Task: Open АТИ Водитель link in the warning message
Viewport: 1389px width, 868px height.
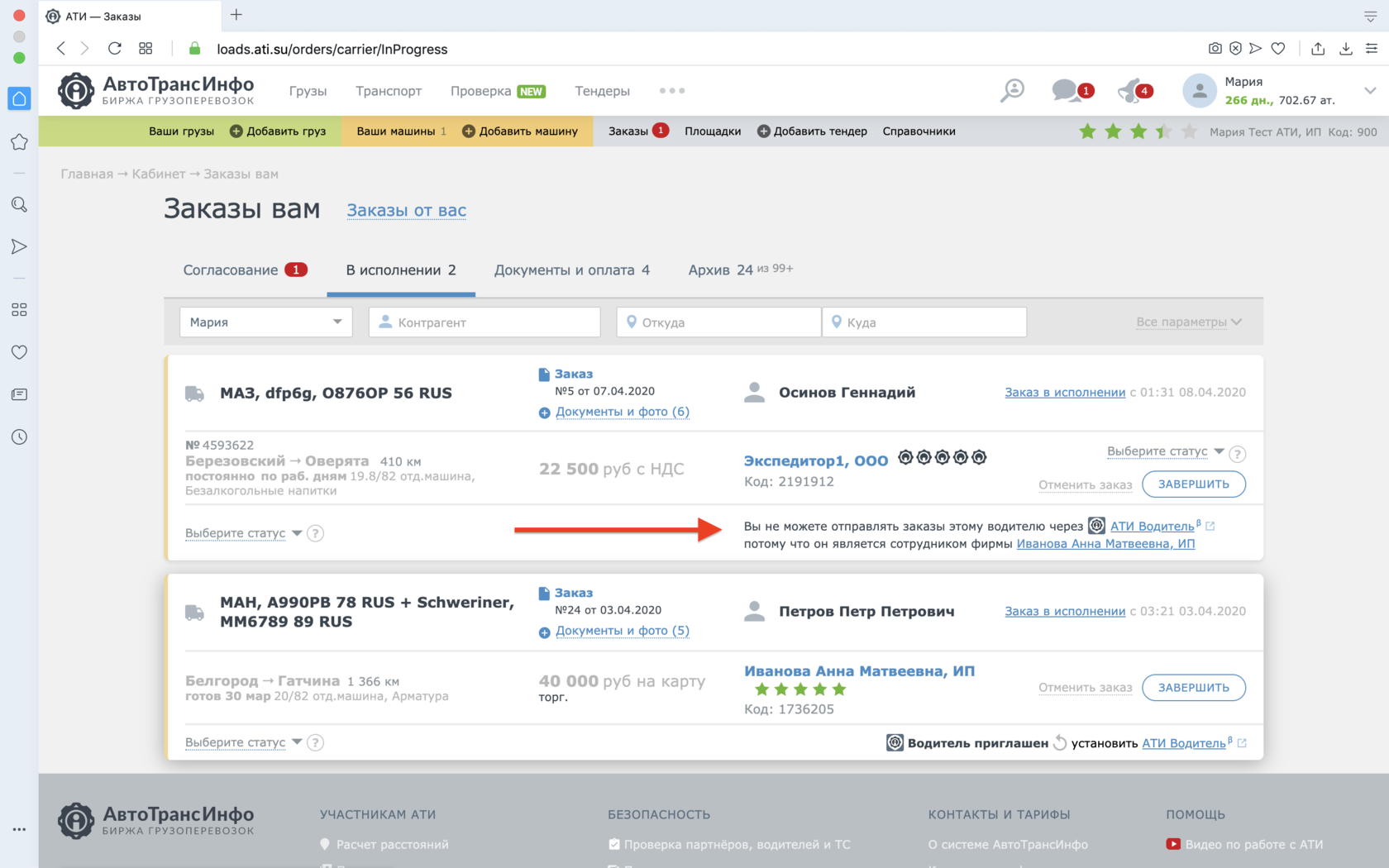Action: pos(1152,526)
